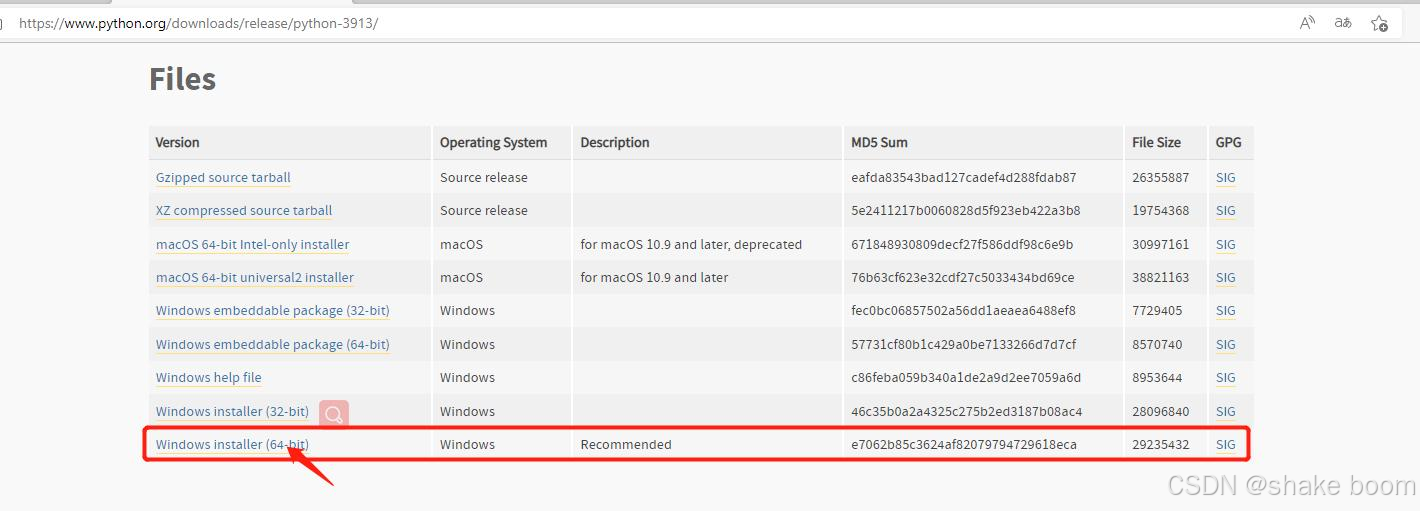The width and height of the screenshot is (1420, 511).
Task: Download Windows embeddable package (32-bit)
Action: pos(273,311)
